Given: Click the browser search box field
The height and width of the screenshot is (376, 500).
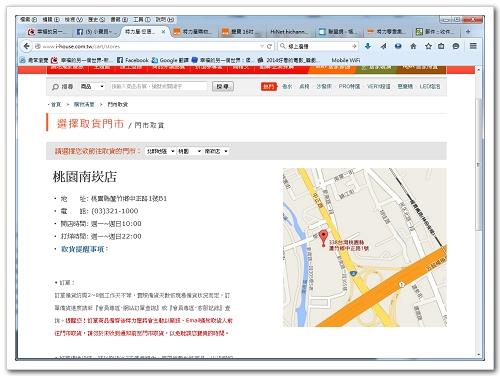Looking at the screenshot, I should pos(318,46).
